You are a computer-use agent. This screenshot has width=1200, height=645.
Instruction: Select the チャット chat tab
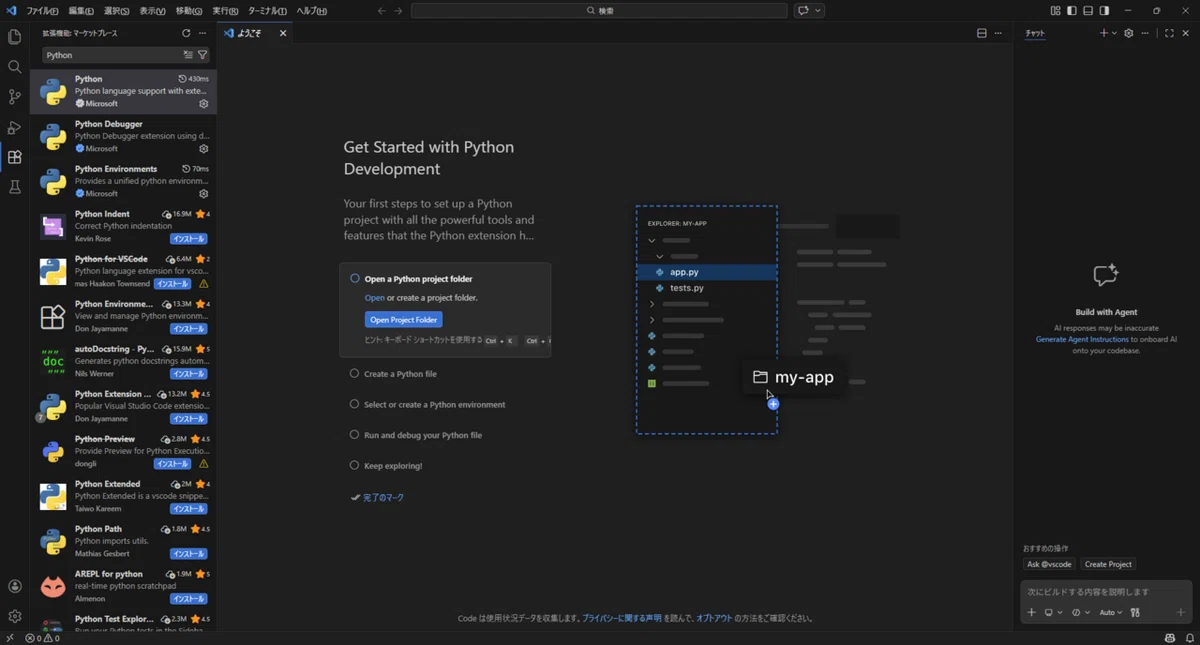(1035, 33)
